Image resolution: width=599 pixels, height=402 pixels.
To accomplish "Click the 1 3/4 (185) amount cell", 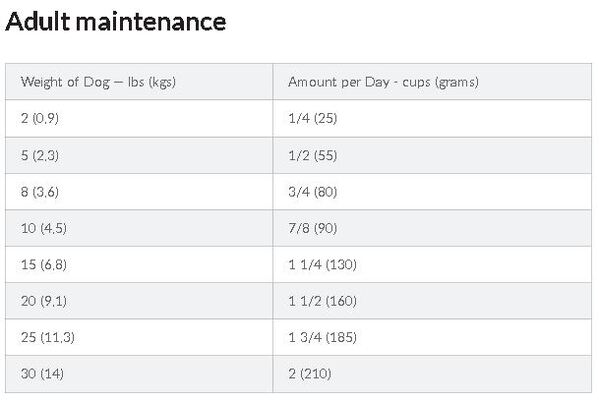I will coord(432,337).
